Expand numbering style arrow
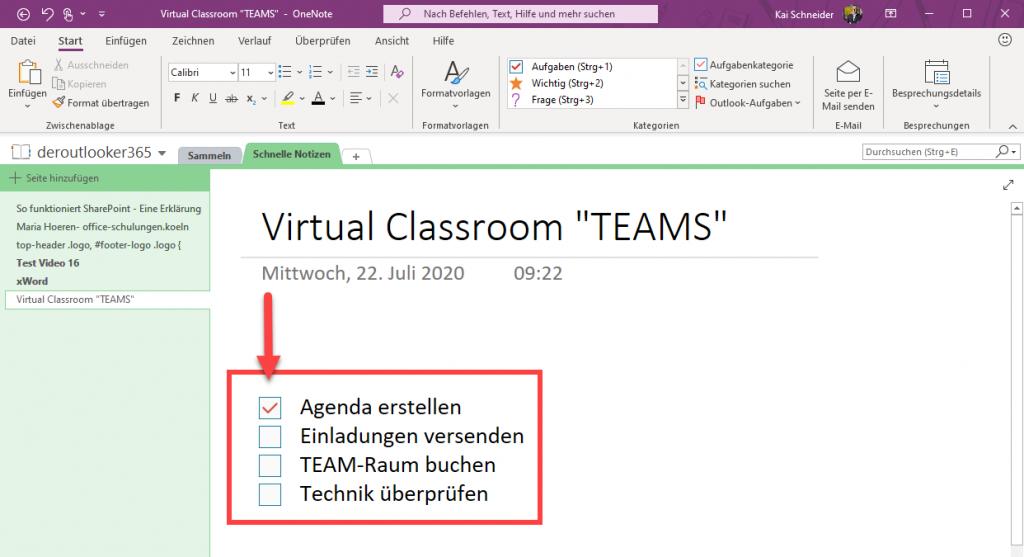1024x557 pixels. [x=330, y=72]
